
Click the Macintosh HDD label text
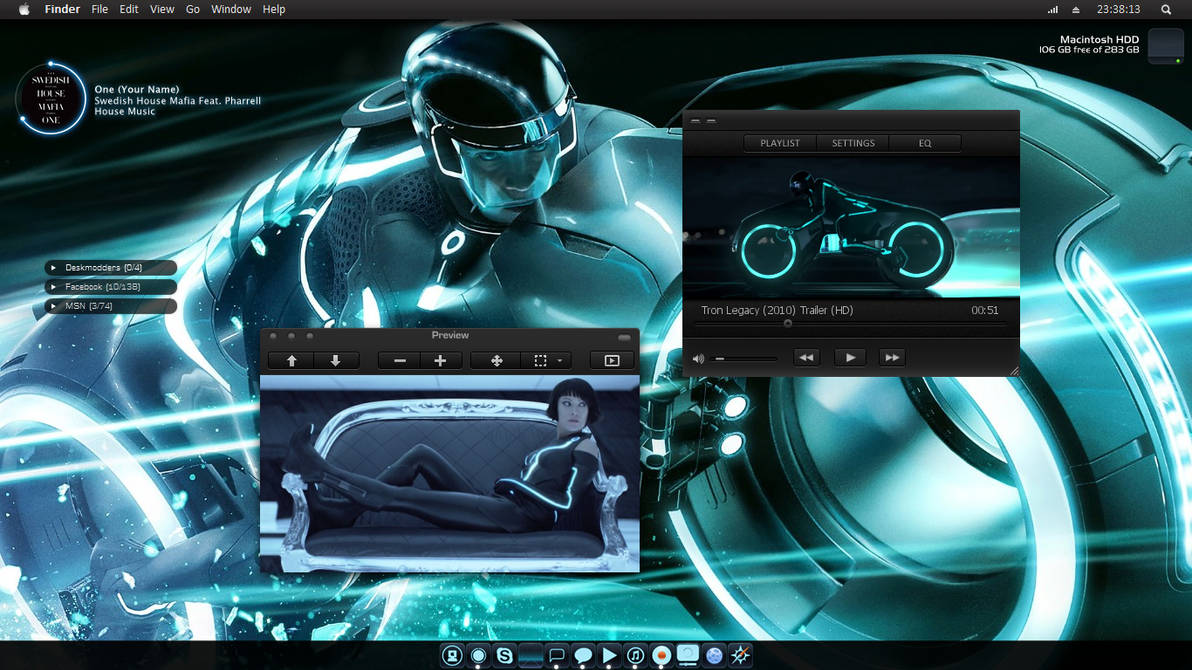(x=1099, y=40)
